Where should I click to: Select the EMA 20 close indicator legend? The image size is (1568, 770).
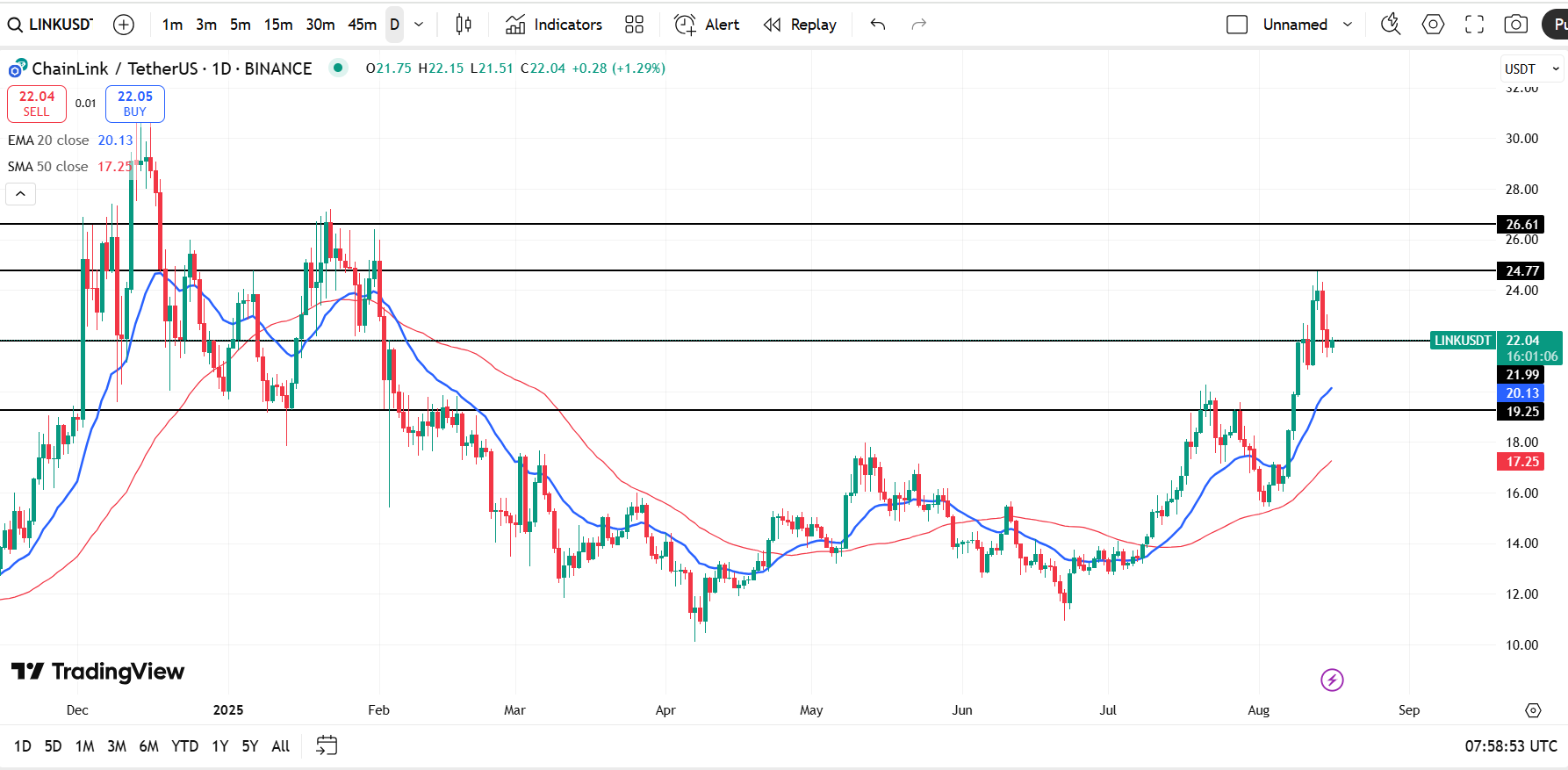[x=70, y=140]
